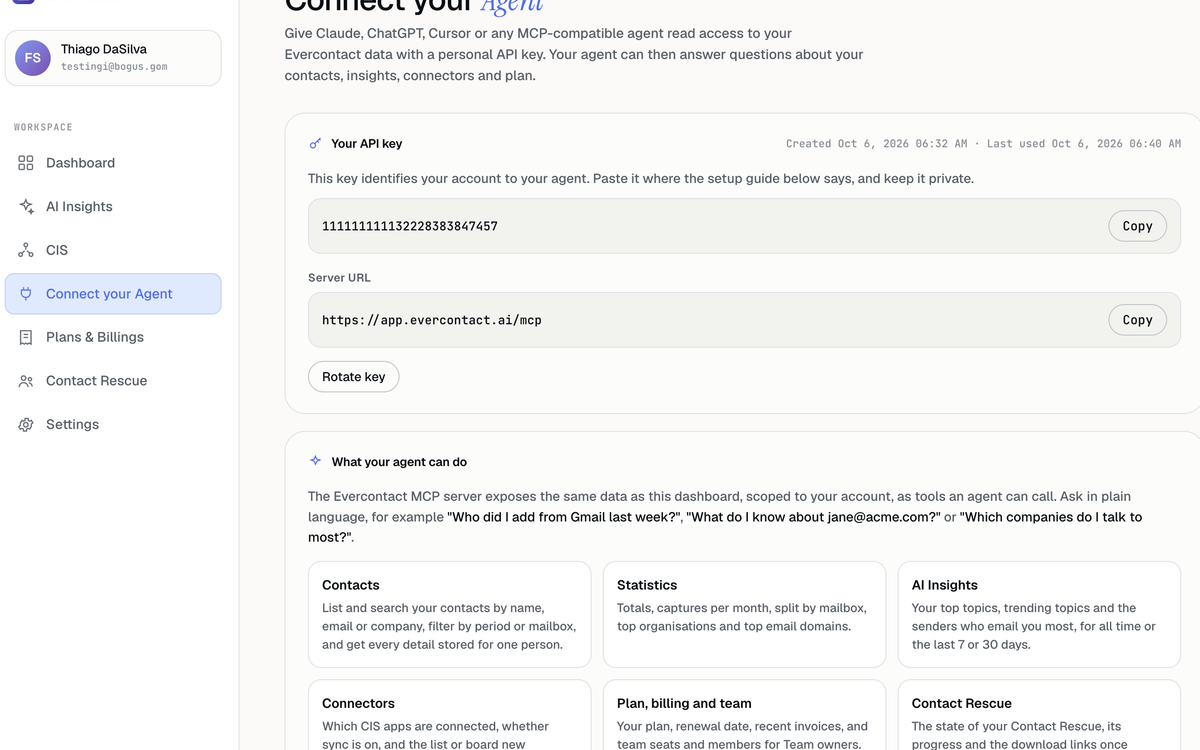Click the CIS network icon
This screenshot has width=1200, height=750.
point(26,250)
